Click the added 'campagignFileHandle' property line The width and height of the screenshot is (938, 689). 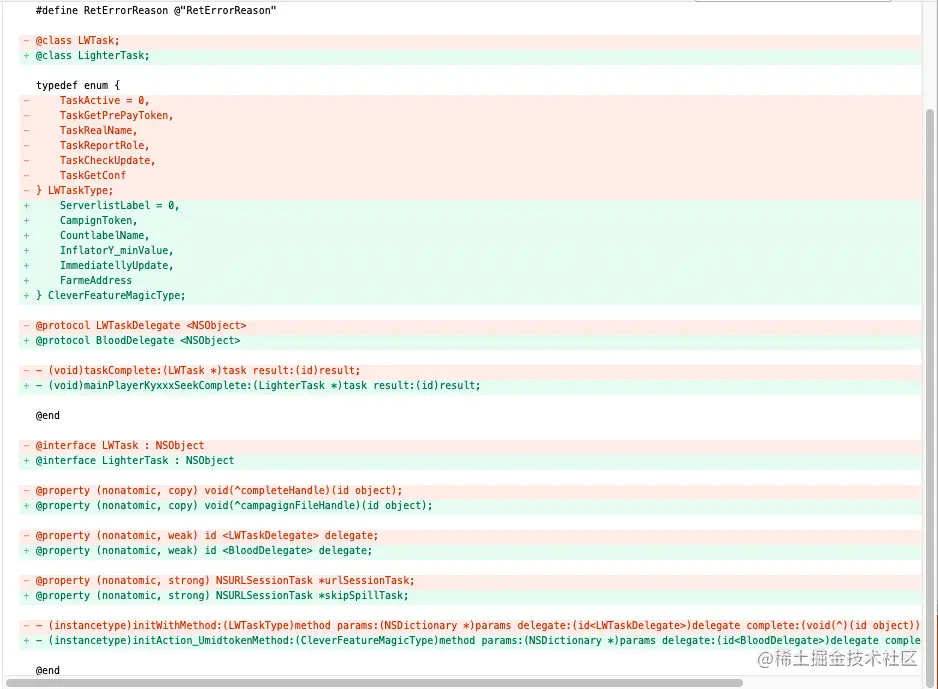(x=470, y=505)
